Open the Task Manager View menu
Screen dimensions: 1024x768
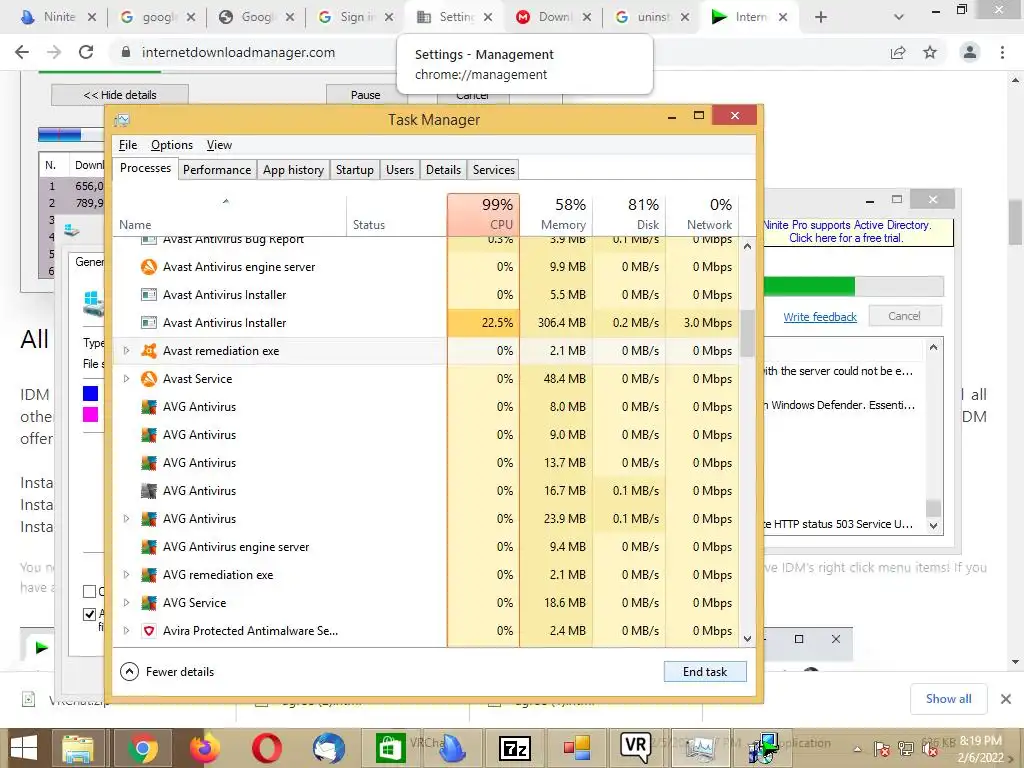point(219,145)
